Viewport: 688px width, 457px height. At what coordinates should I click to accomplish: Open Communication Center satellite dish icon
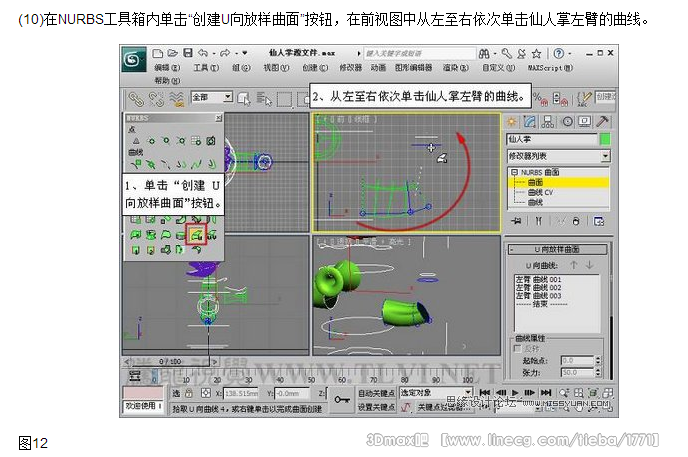(x=521, y=54)
